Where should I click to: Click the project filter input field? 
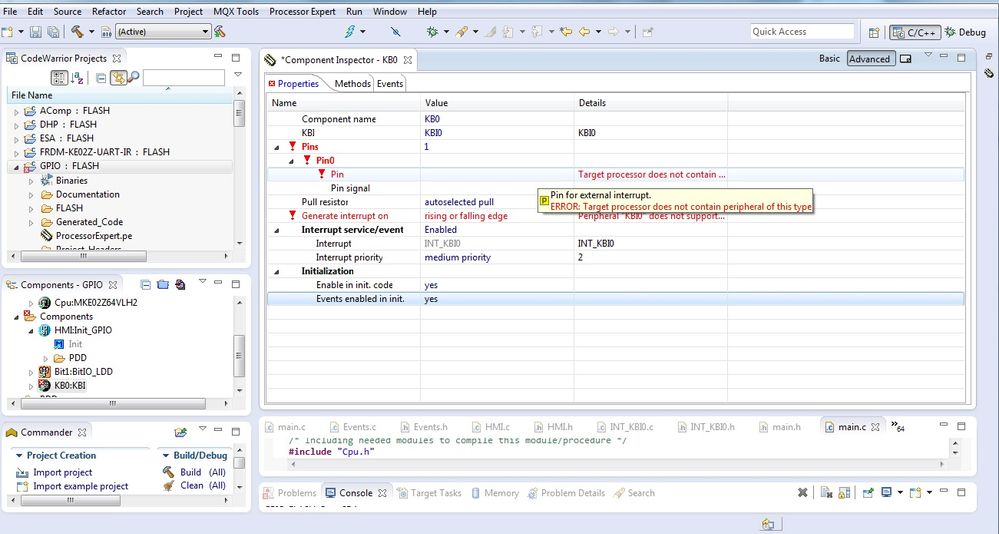[x=183, y=78]
